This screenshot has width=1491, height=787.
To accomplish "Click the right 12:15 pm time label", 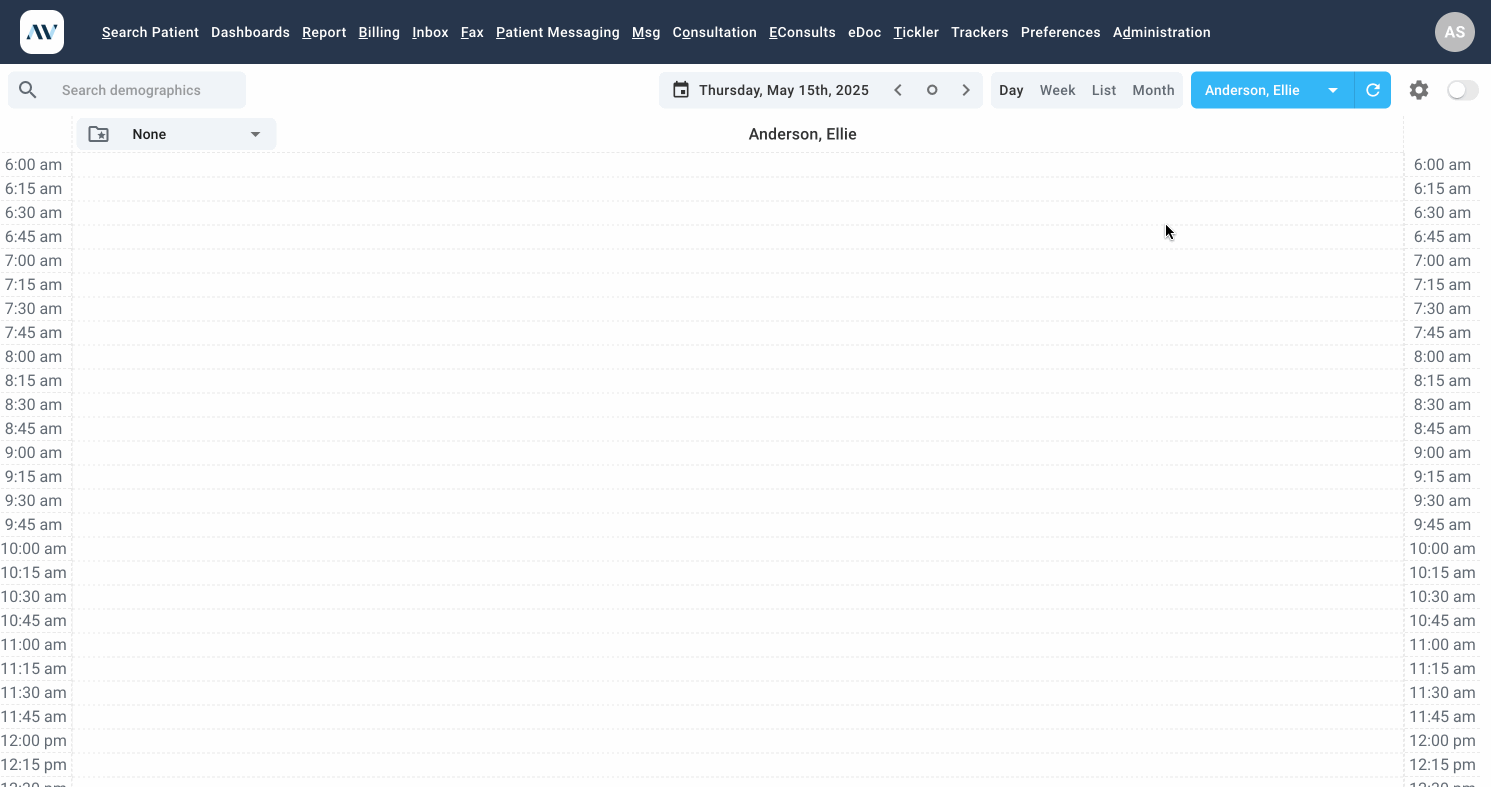I will click(x=1442, y=765).
